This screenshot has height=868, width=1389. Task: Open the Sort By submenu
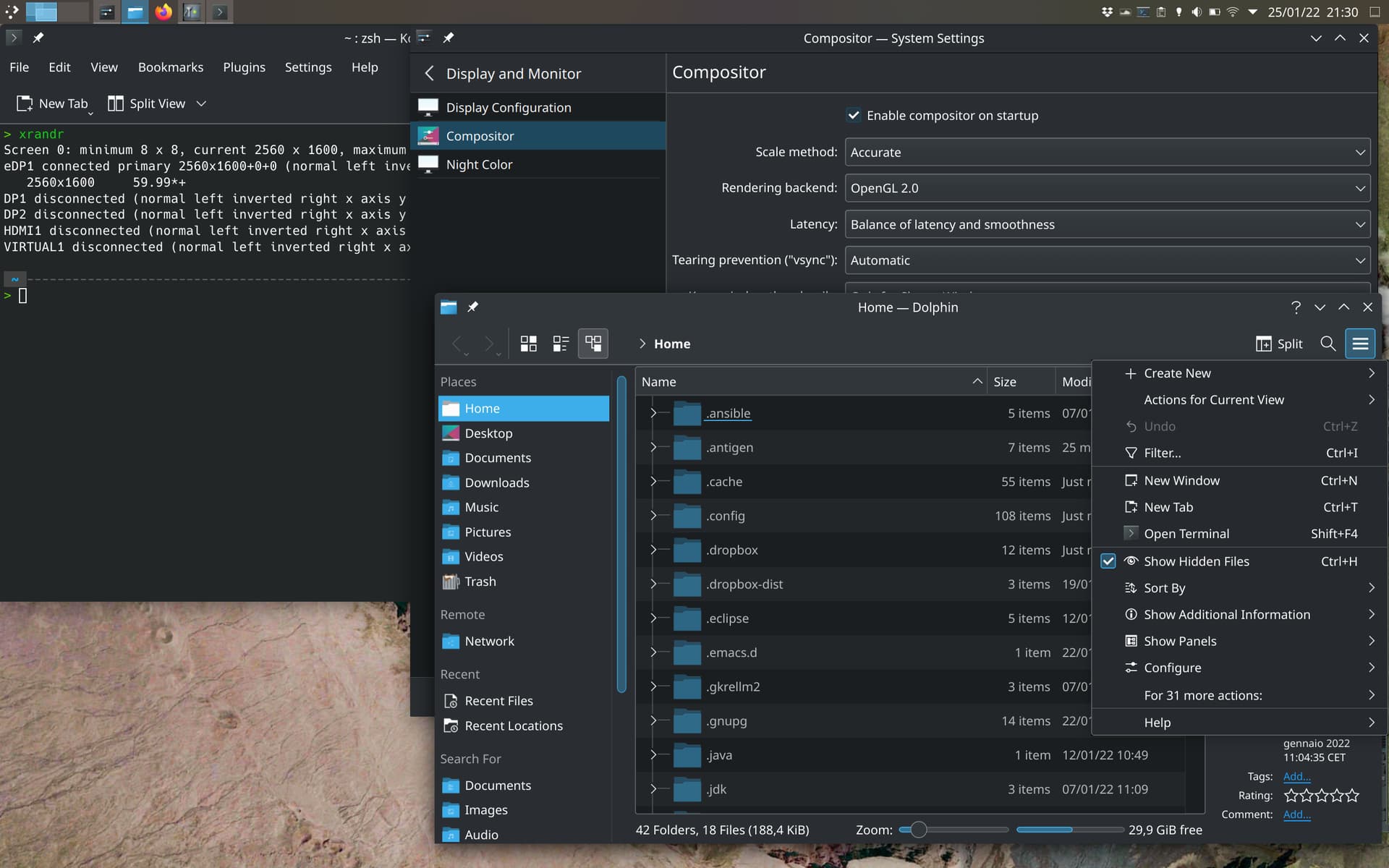[1163, 588]
